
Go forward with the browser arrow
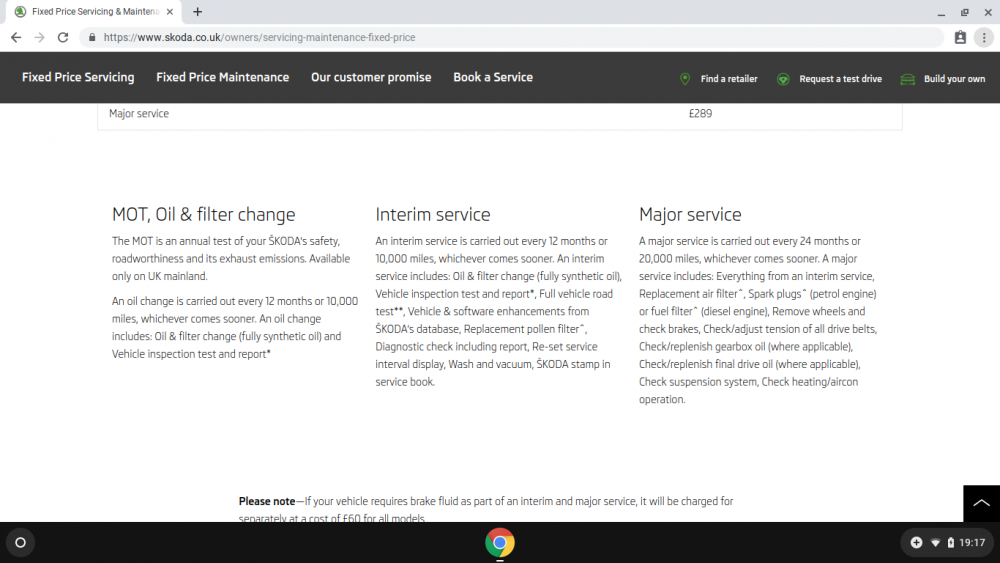tap(40, 38)
